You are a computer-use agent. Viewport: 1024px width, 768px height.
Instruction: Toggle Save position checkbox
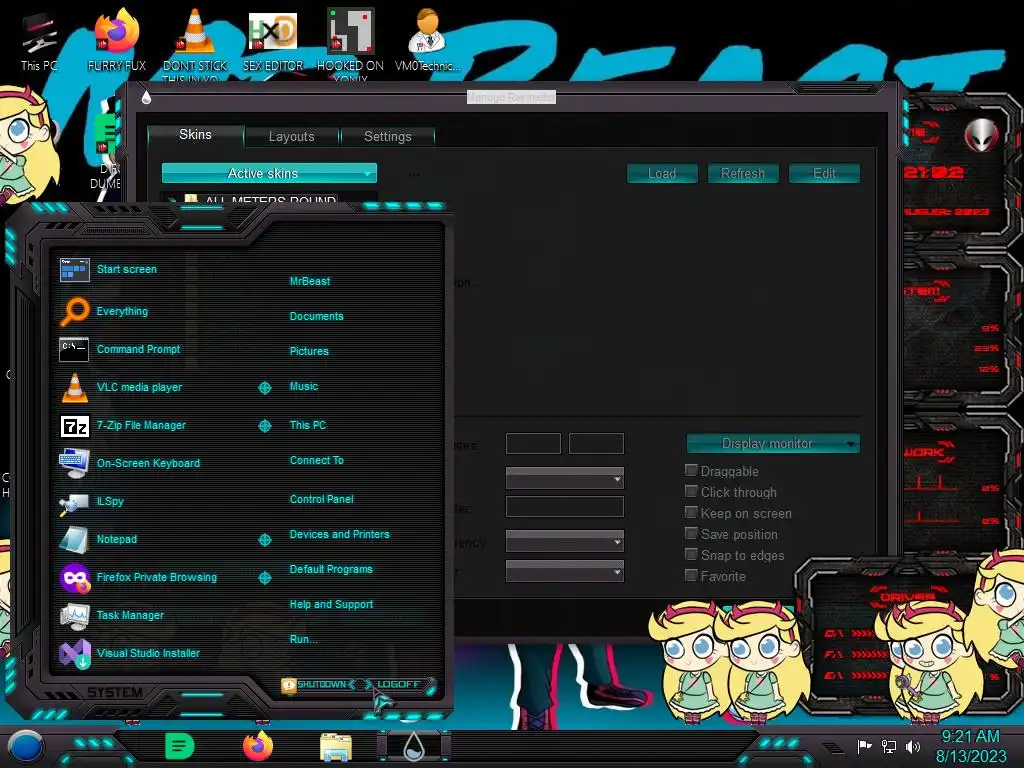pyautogui.click(x=691, y=534)
